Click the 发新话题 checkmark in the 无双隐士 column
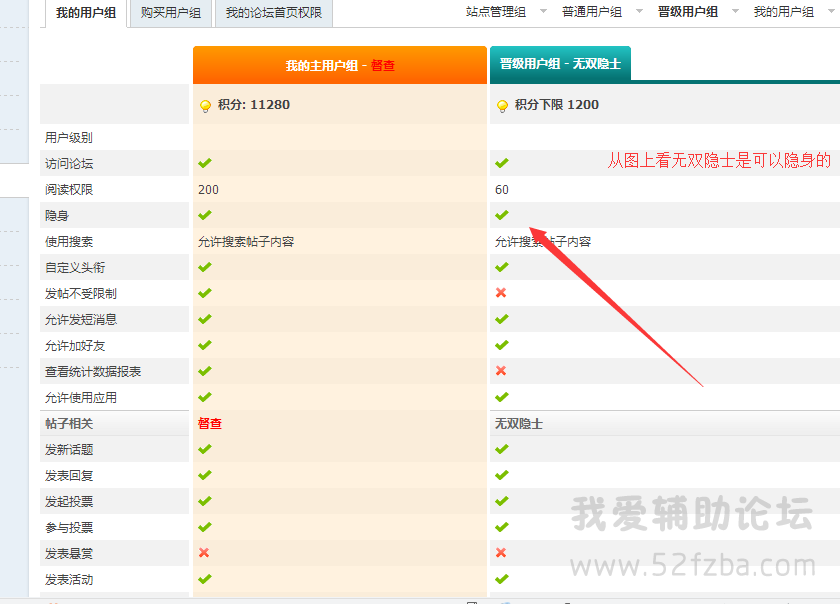This screenshot has height=604, width=840. click(501, 449)
